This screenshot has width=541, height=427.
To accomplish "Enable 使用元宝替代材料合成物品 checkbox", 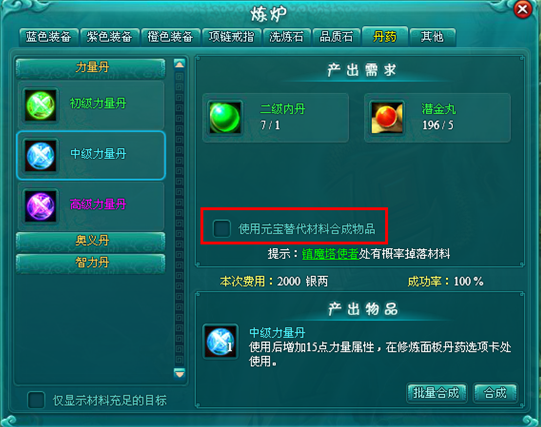I will [x=222, y=228].
